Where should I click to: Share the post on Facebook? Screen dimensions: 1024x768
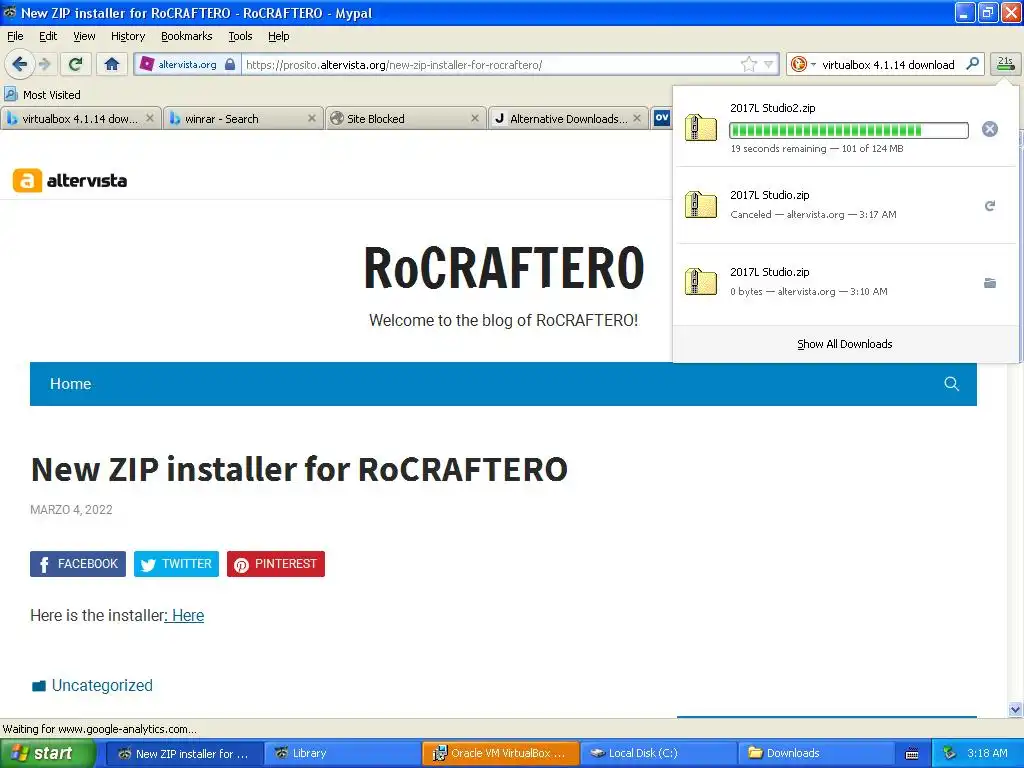(78, 564)
